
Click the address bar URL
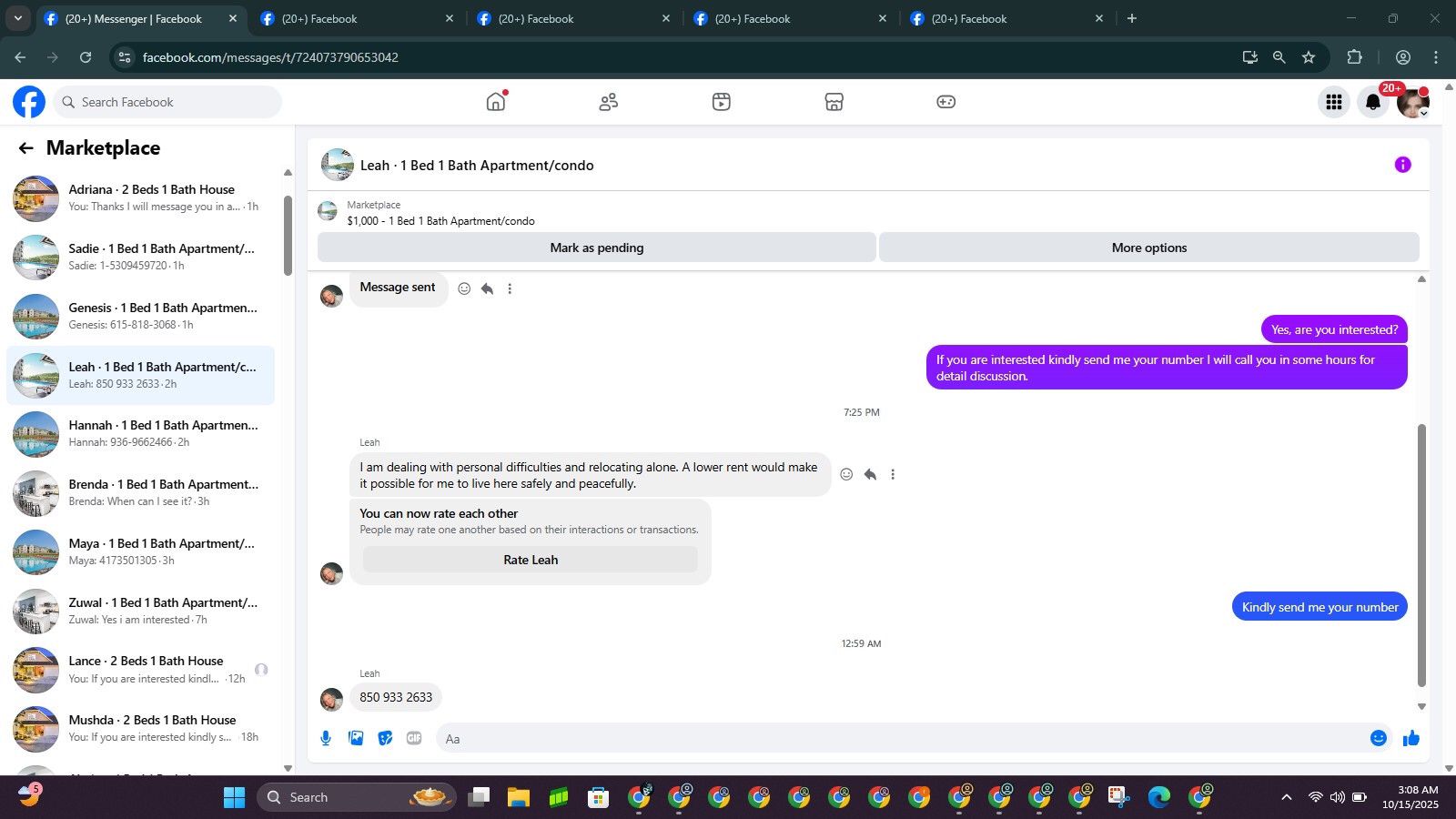[x=270, y=57]
